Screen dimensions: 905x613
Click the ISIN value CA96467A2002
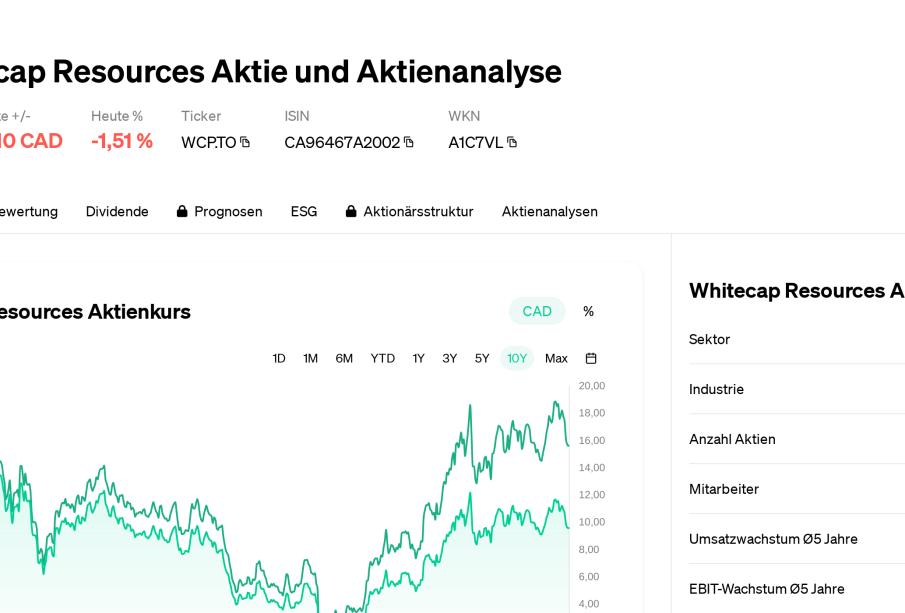342,143
